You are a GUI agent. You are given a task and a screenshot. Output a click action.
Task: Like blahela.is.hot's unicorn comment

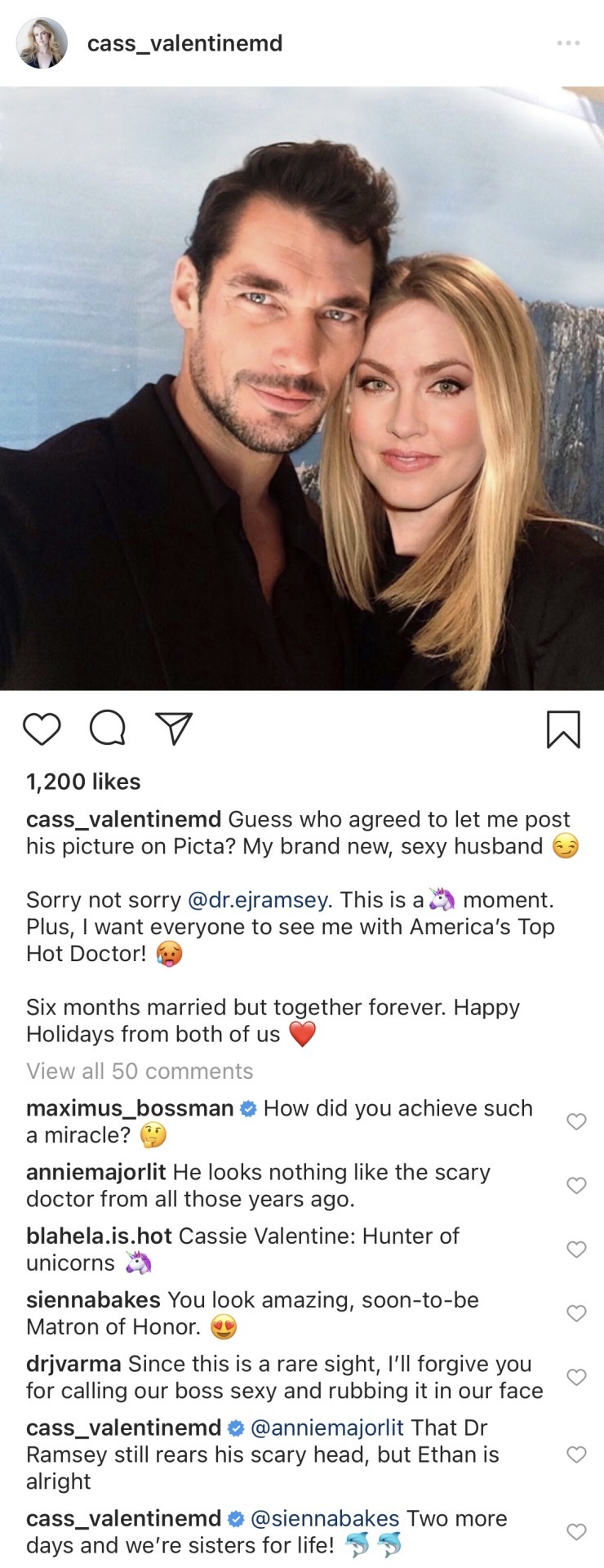click(x=576, y=1249)
